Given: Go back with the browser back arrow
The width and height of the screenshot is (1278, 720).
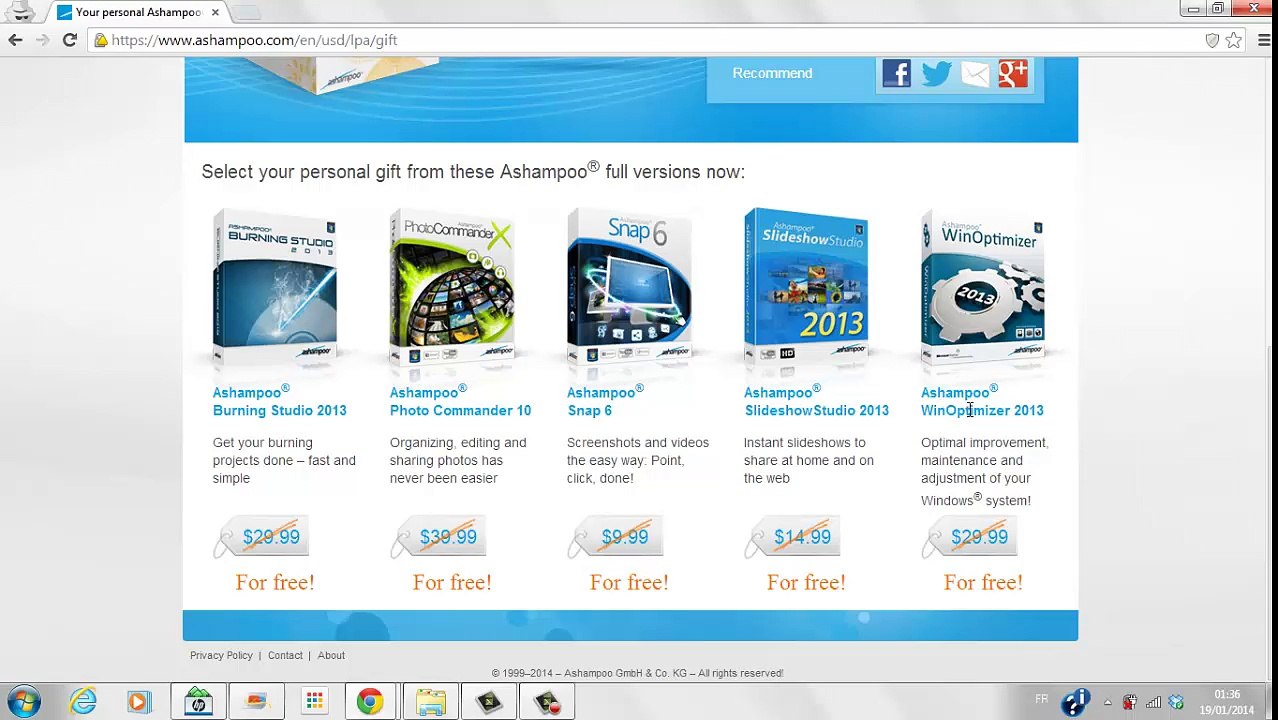Looking at the screenshot, I should (x=15, y=40).
